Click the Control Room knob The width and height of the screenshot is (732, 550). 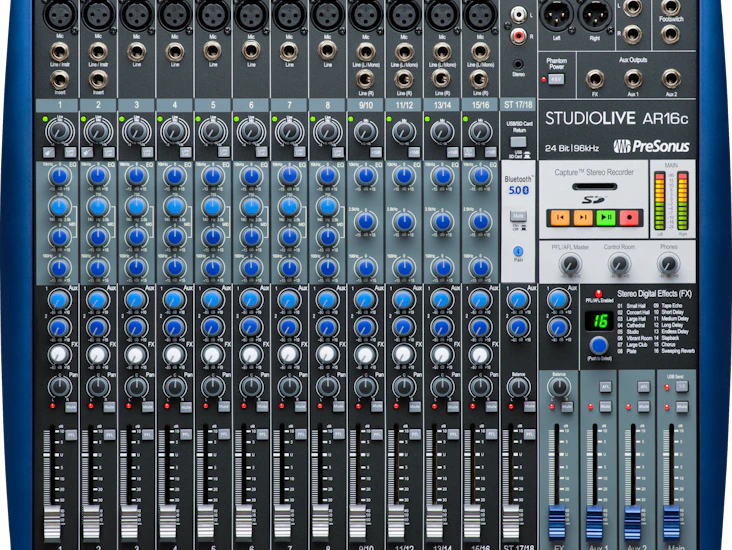[x=619, y=265]
